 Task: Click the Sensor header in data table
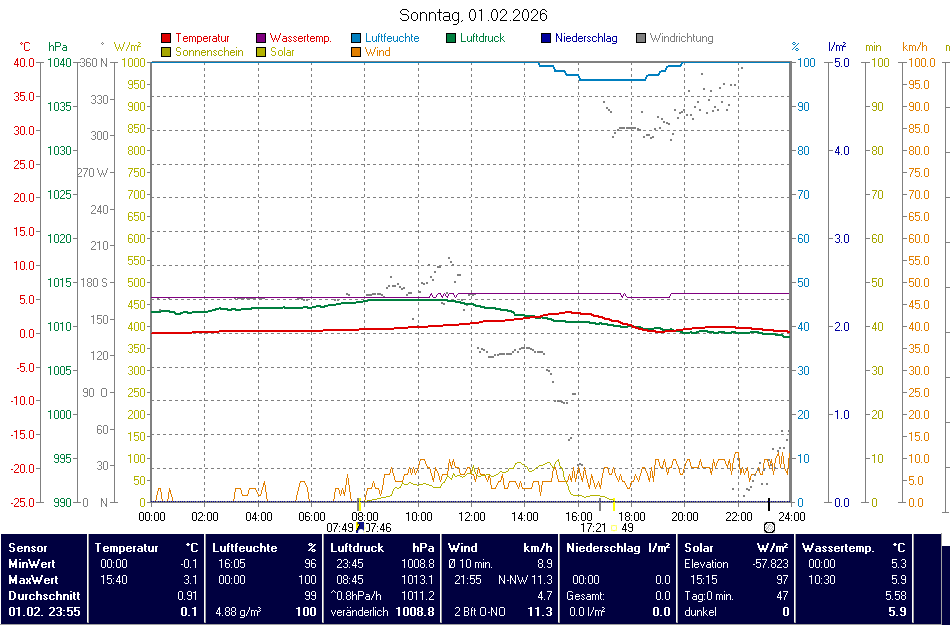[x=28, y=548]
